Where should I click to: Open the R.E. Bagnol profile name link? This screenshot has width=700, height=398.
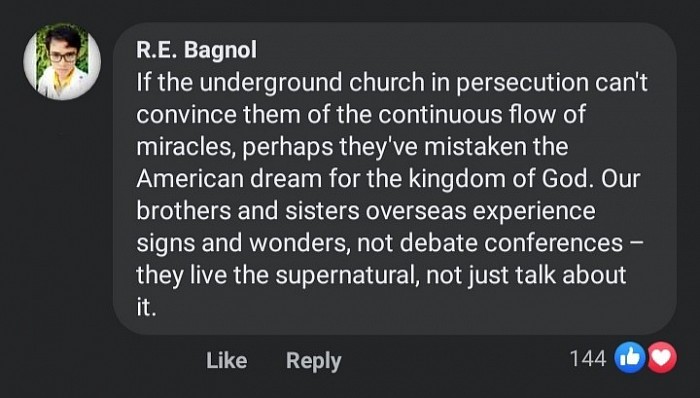(196, 50)
